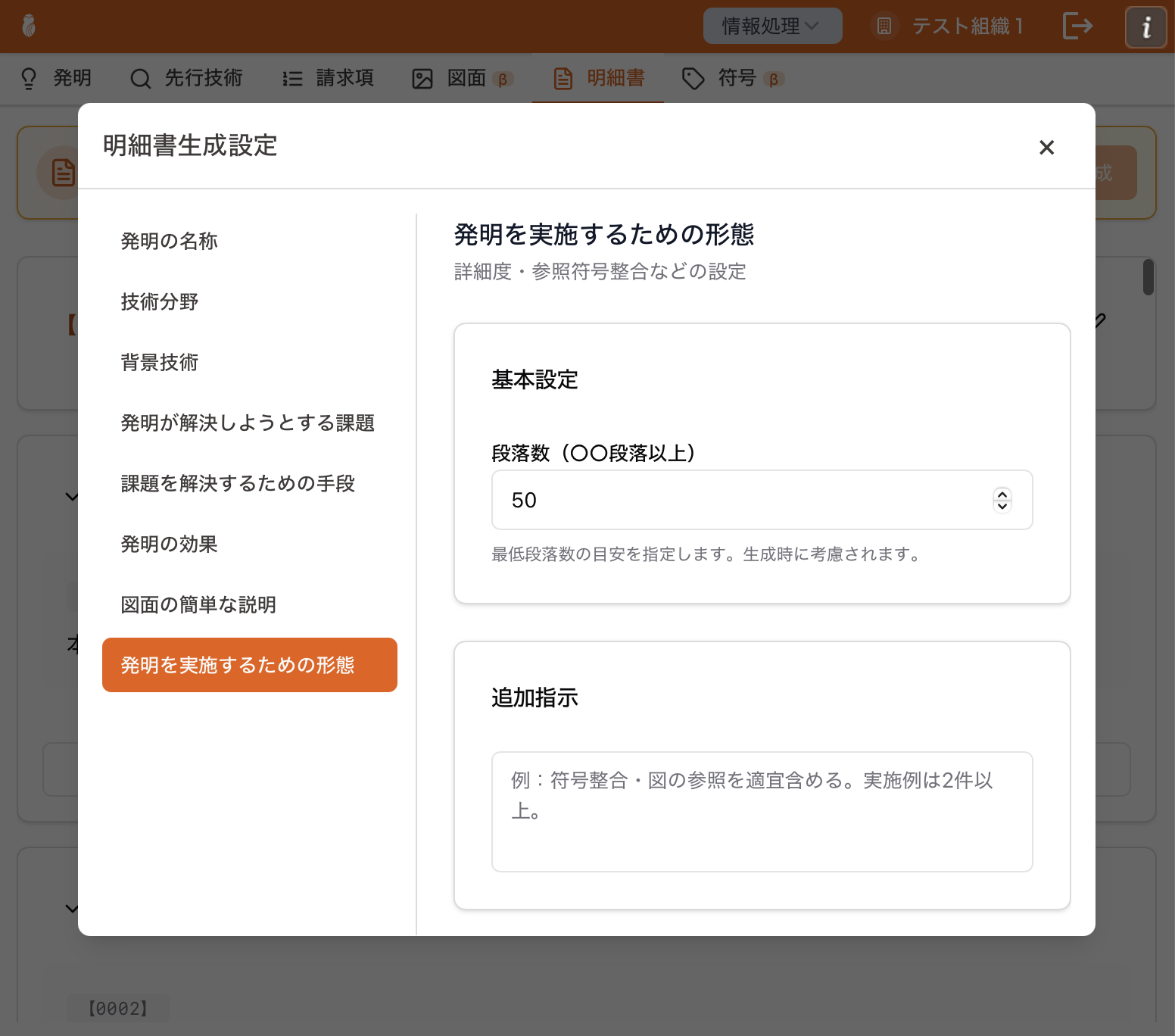
Task: Focus the 追加指示 text area
Action: [x=762, y=811]
